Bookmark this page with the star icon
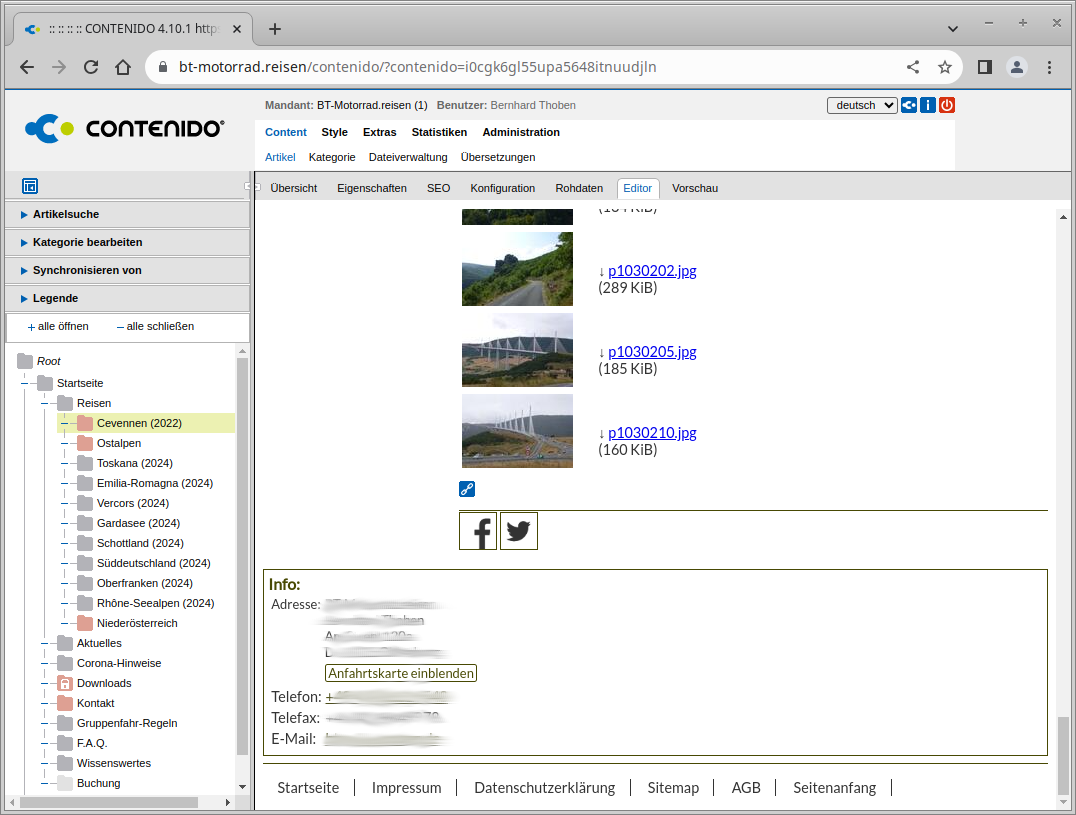 pos(944,67)
